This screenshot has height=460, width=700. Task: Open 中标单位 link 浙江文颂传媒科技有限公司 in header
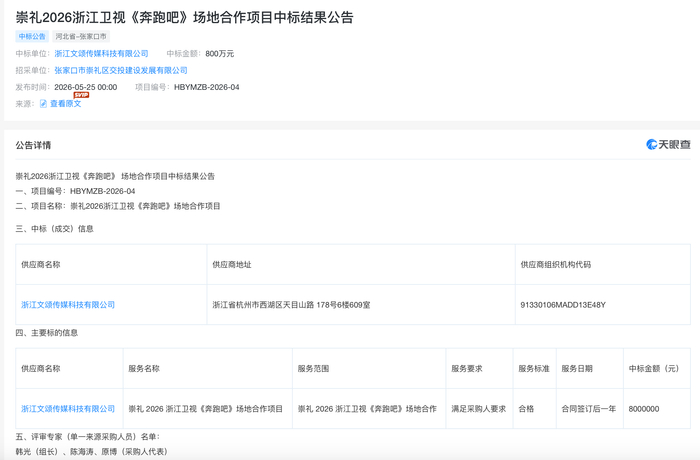tap(101, 54)
